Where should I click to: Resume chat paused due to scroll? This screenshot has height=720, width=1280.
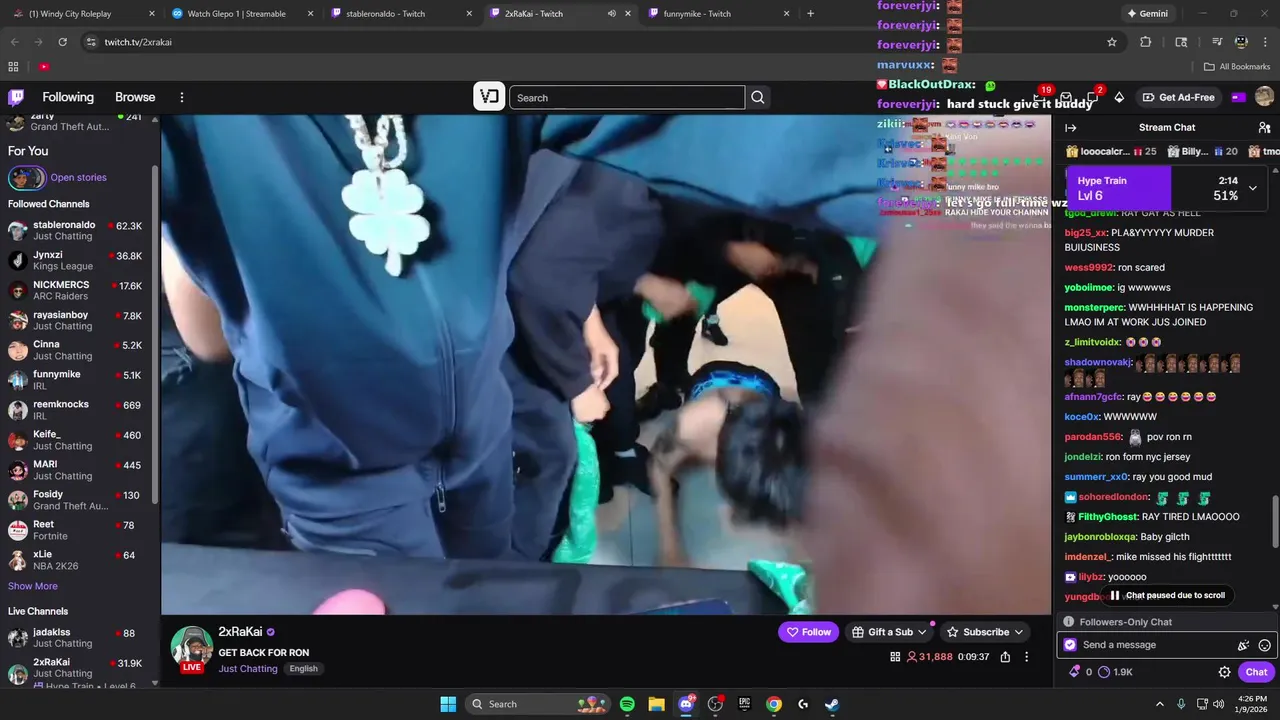1167,595
